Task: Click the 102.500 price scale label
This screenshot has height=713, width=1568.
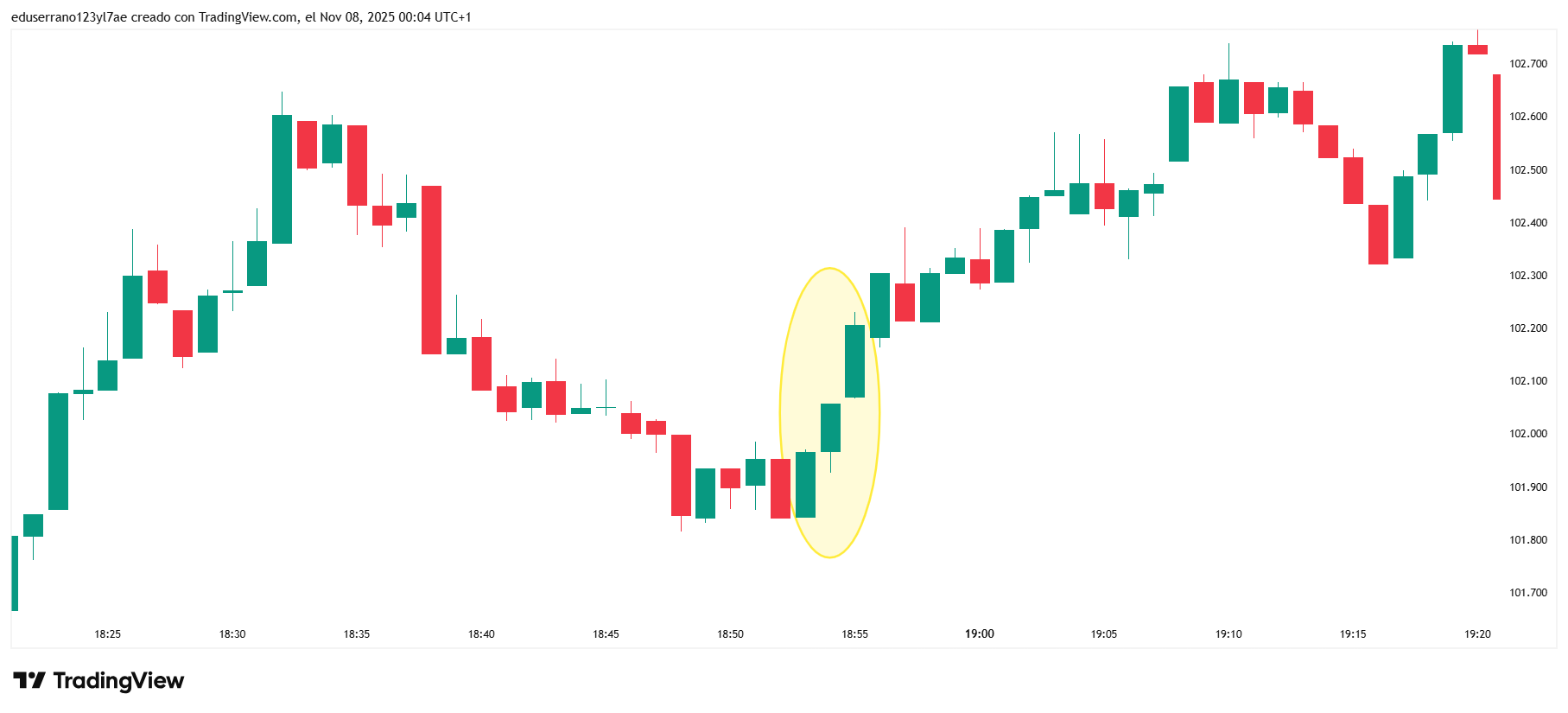Action: [x=1528, y=170]
